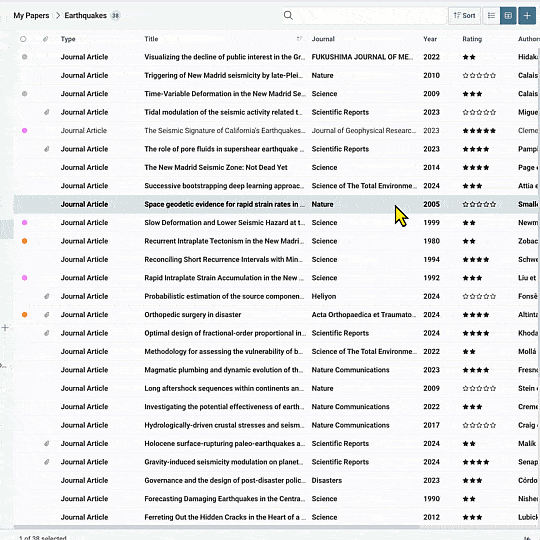Screen dimensions: 540x540
Task: Click the horizontal scrollbar at bottom
Action: click(217, 527)
